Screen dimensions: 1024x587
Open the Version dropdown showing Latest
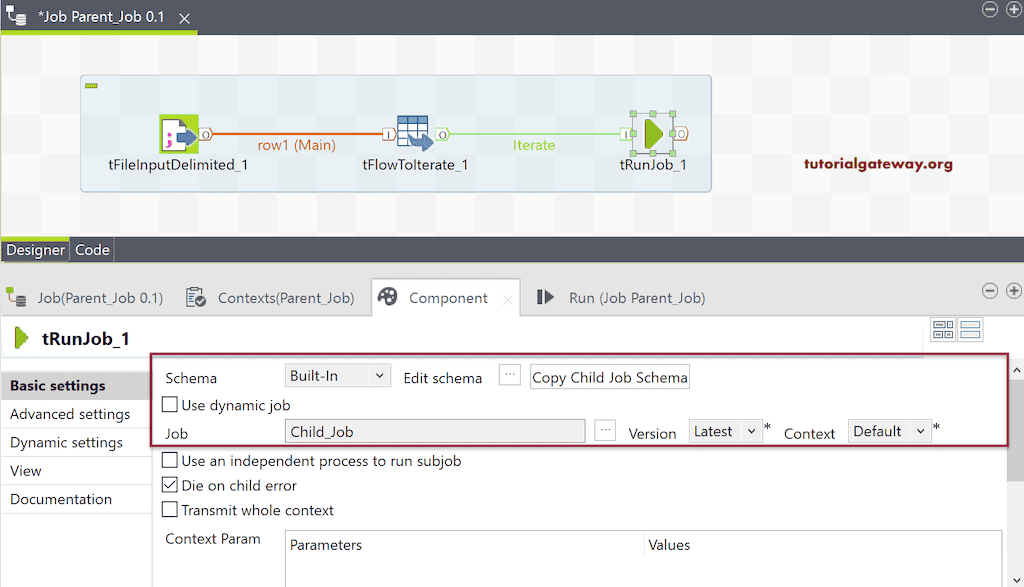click(x=725, y=430)
